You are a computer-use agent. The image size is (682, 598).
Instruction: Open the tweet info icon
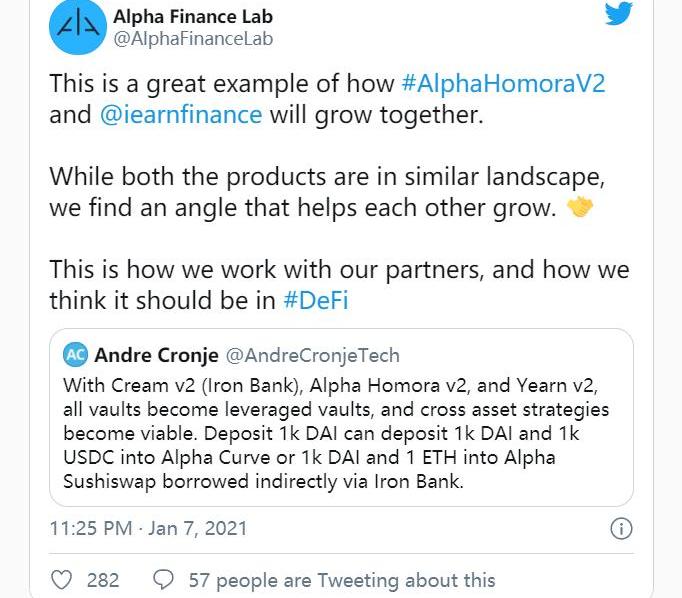(x=620, y=528)
